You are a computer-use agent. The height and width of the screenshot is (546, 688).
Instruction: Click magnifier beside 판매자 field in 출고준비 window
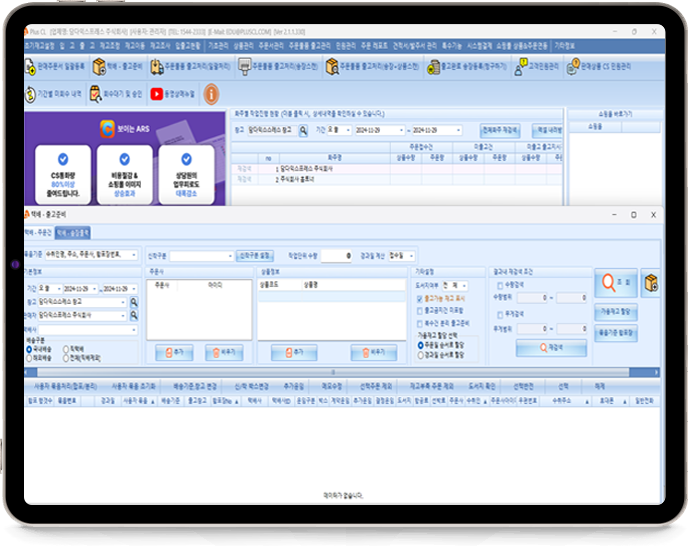coord(134,316)
